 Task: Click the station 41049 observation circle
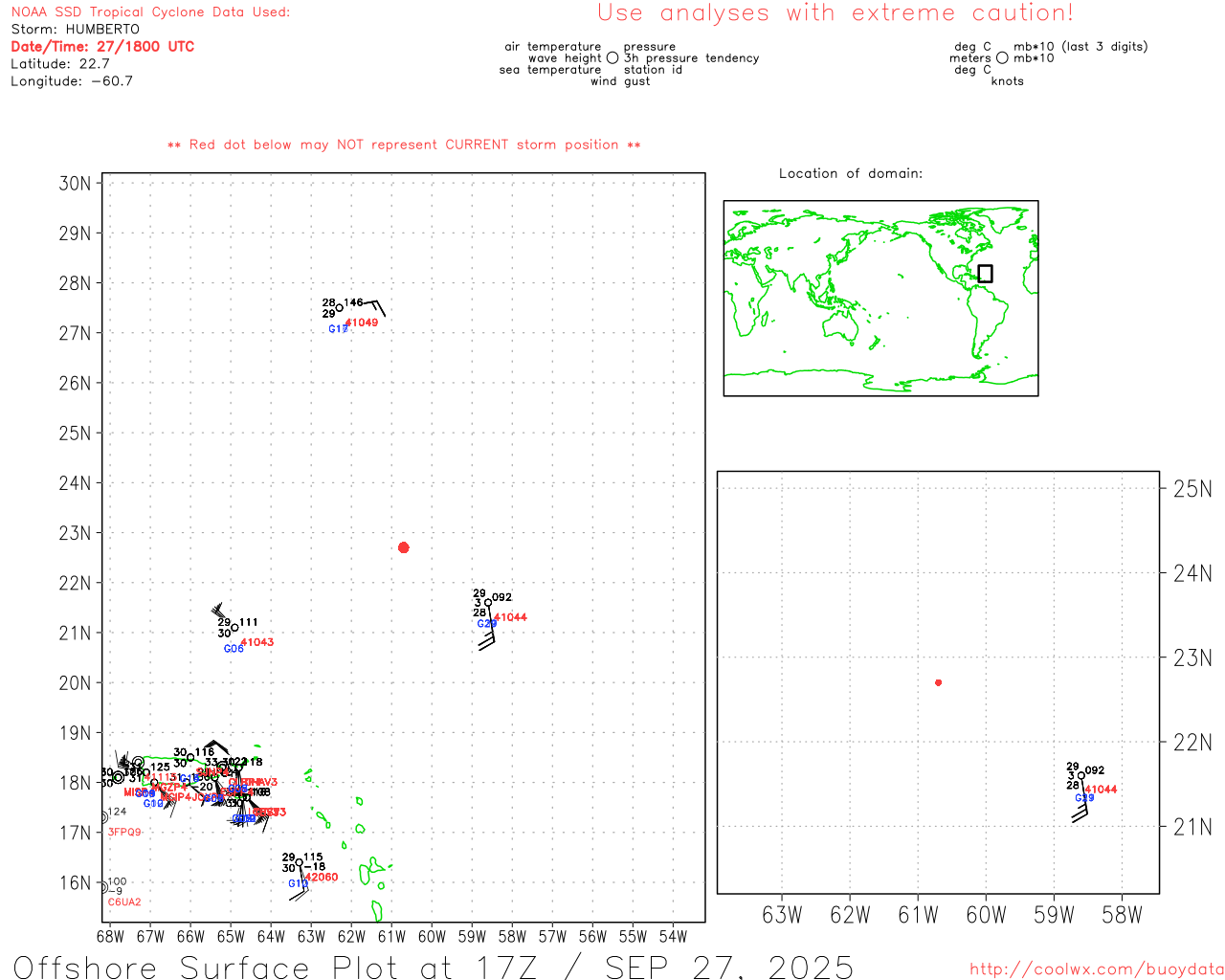339,308
